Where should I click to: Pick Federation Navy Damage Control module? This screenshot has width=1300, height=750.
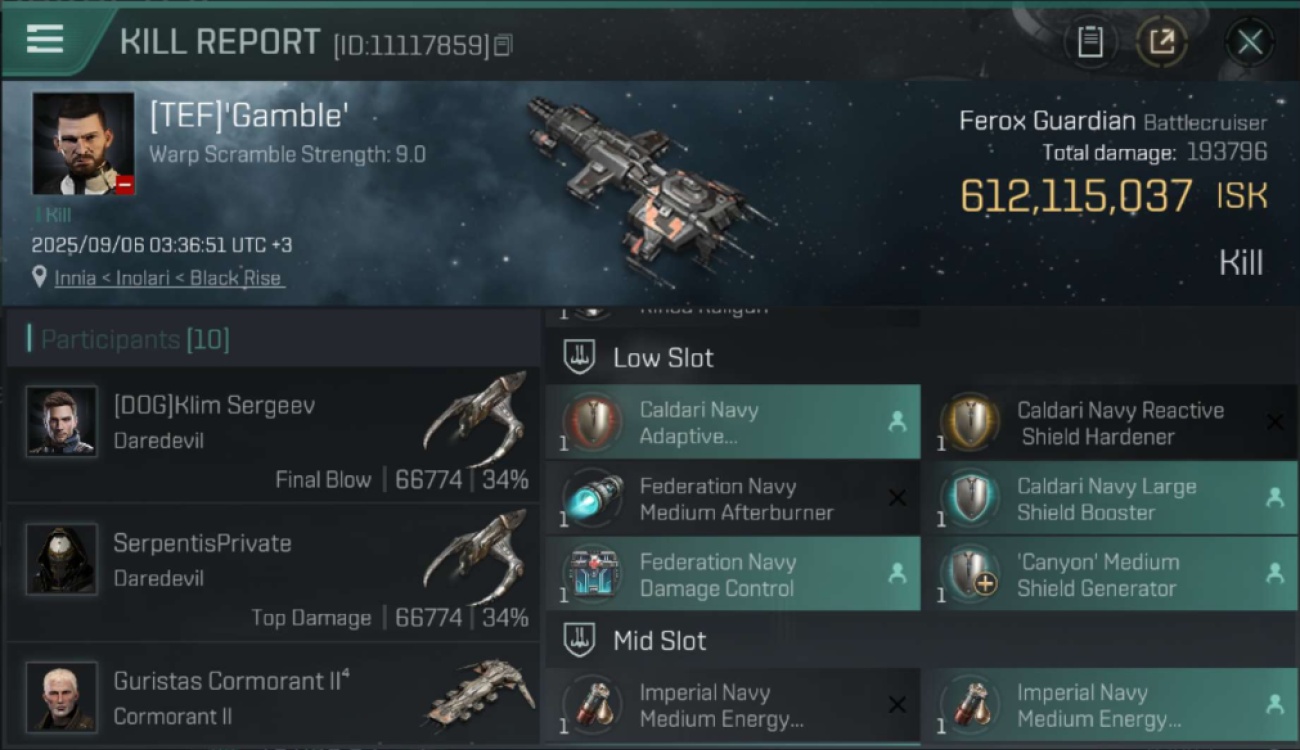tap(732, 575)
